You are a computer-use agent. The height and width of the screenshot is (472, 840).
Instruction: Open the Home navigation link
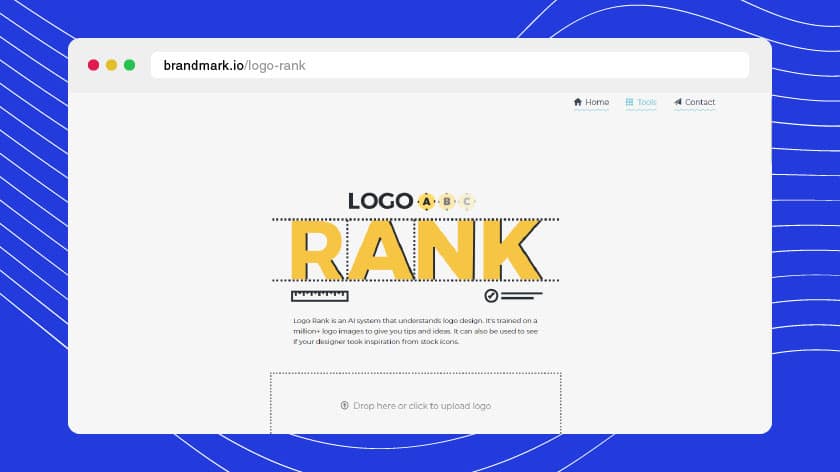[x=591, y=102]
